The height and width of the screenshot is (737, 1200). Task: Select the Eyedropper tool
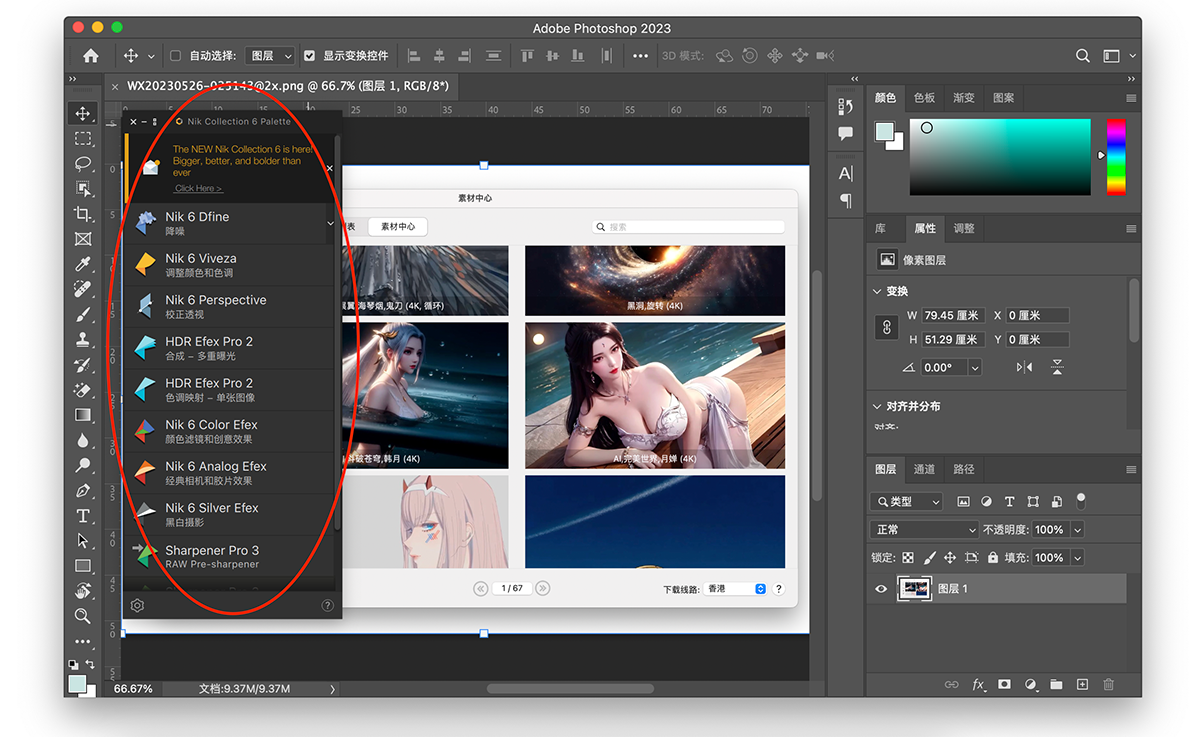coord(83,264)
